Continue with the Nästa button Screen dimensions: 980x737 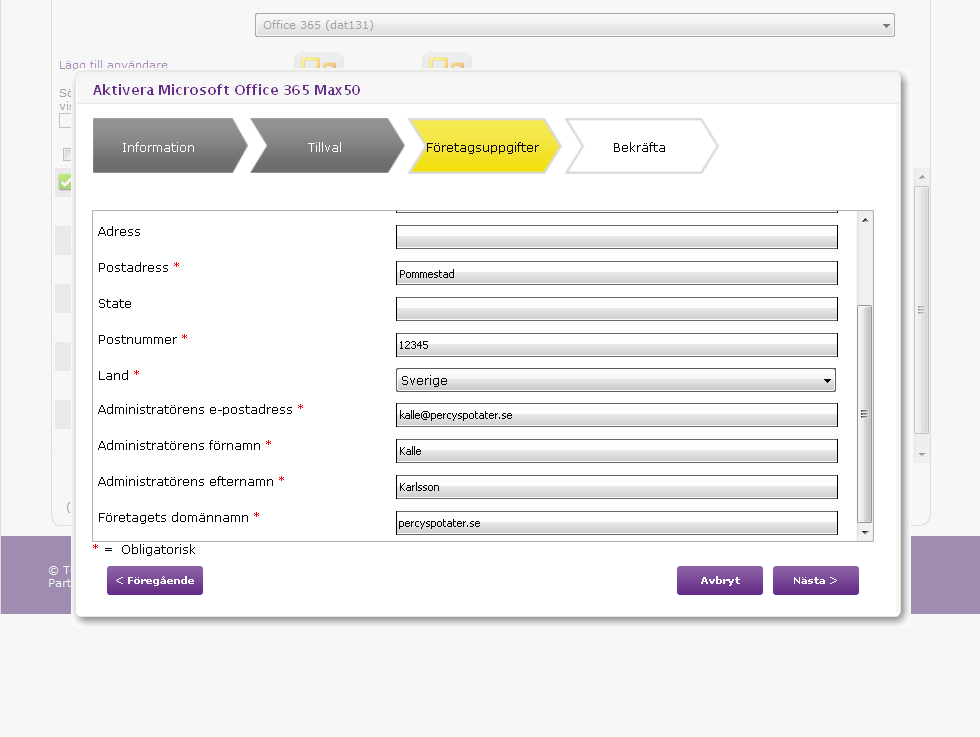tap(816, 580)
